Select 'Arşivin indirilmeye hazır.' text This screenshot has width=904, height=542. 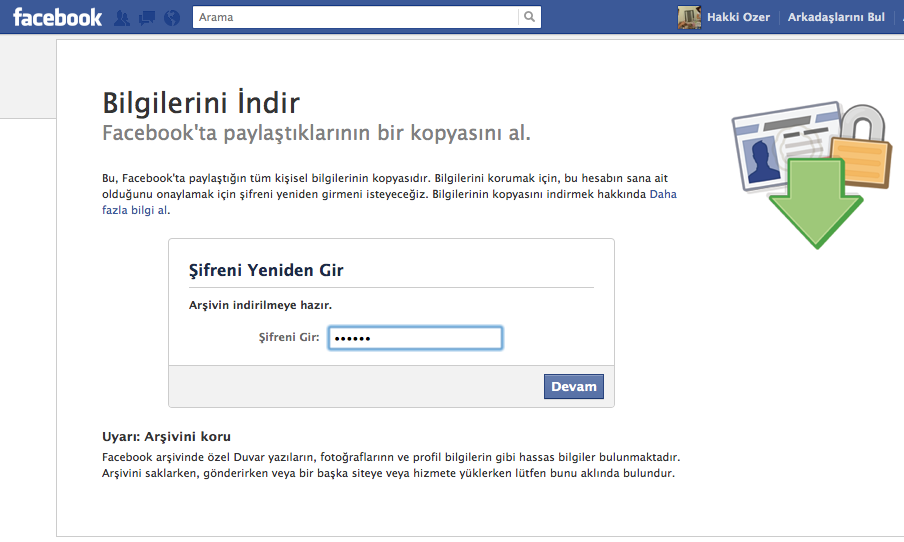260,305
